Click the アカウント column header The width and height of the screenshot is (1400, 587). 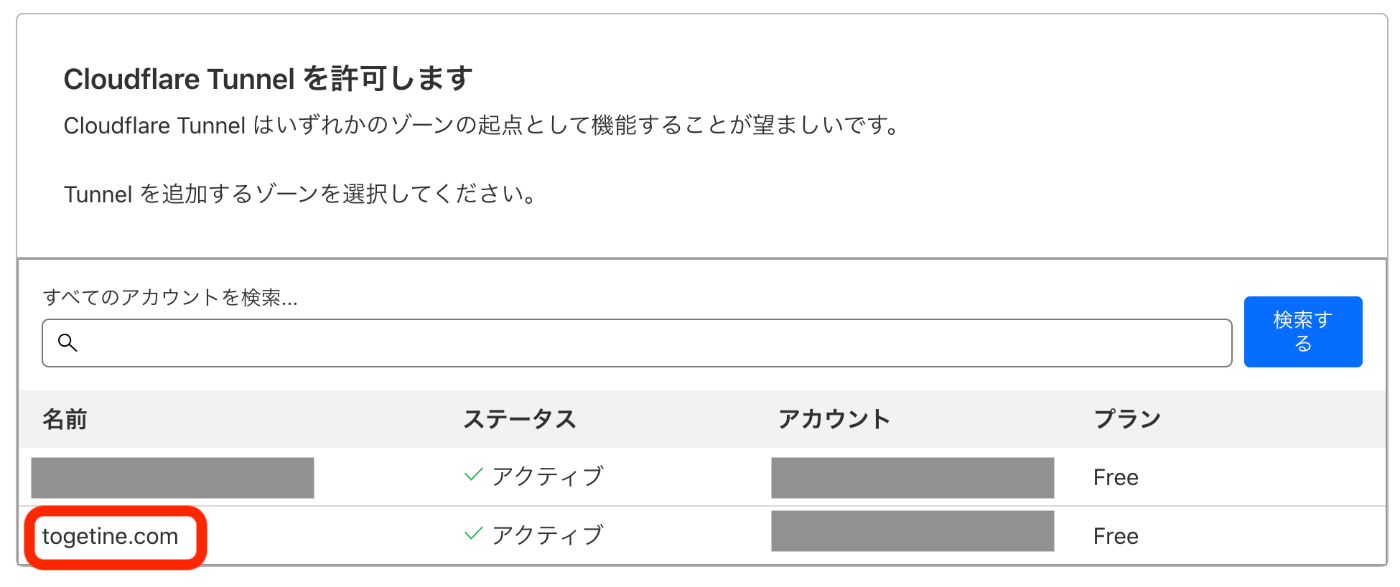(x=834, y=419)
